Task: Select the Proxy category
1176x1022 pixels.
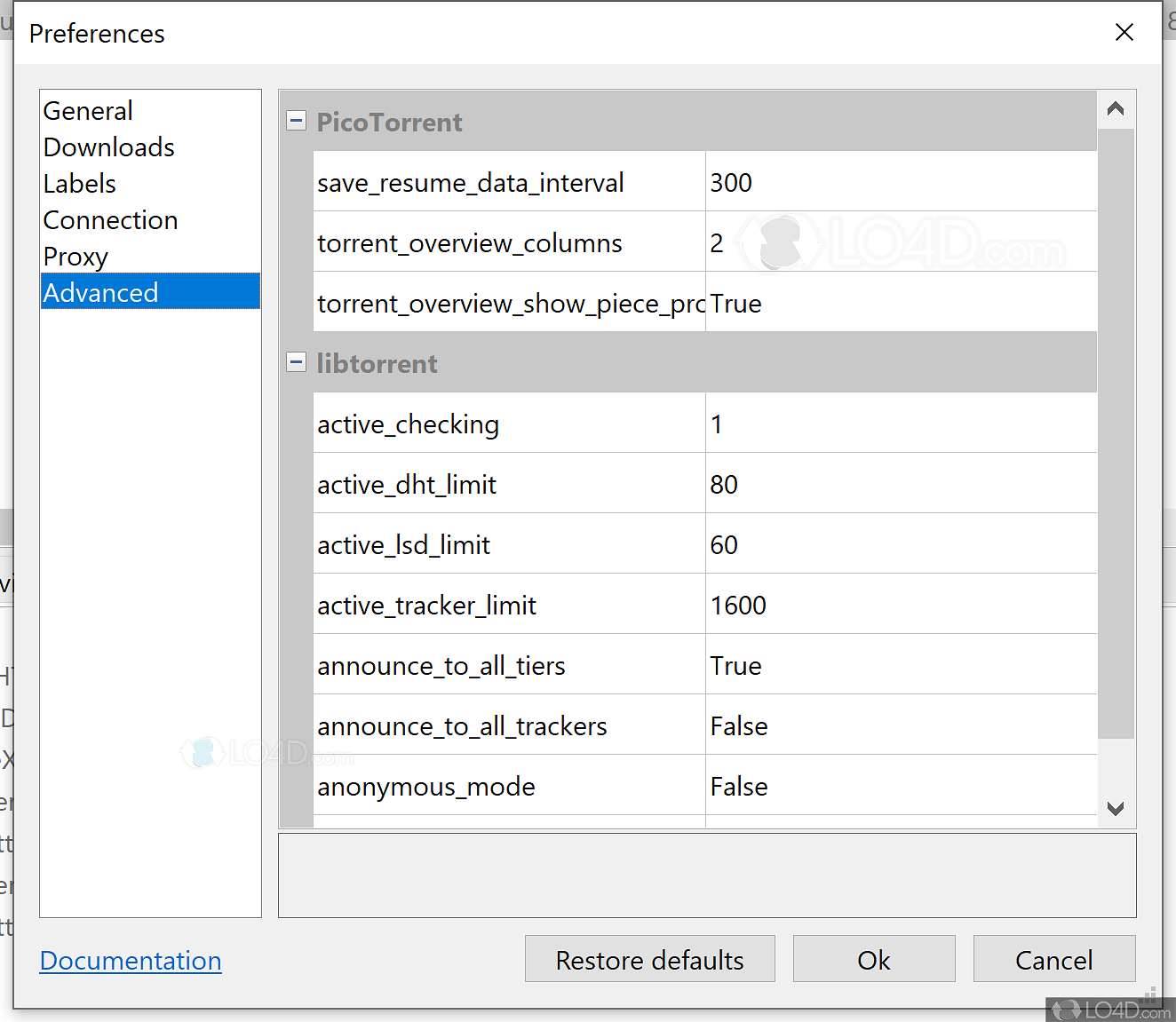Action: (x=75, y=256)
